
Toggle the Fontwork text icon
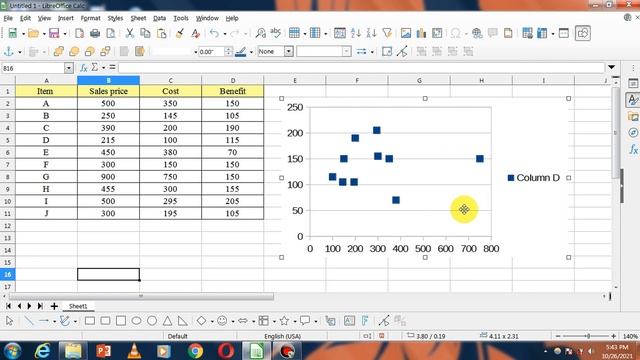pyautogui.click(x=365, y=321)
